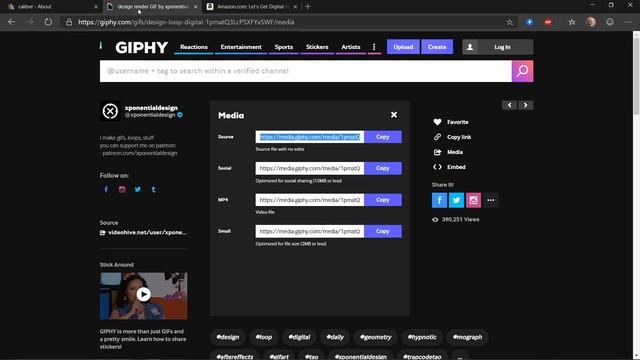
Task: Open more share options dots
Action: click(x=491, y=200)
